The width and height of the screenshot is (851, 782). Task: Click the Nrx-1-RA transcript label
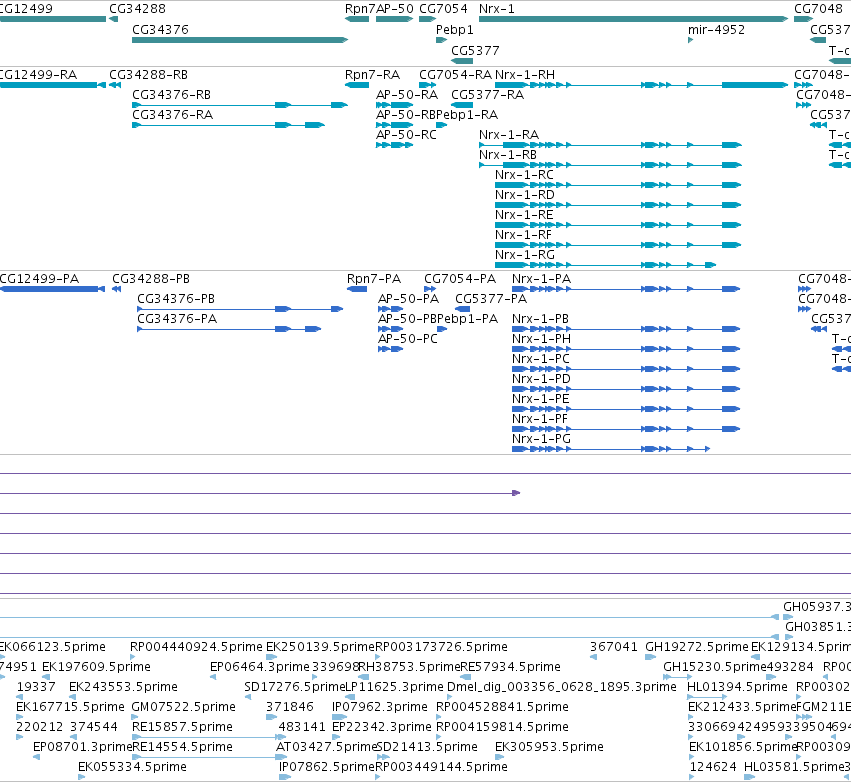509,135
